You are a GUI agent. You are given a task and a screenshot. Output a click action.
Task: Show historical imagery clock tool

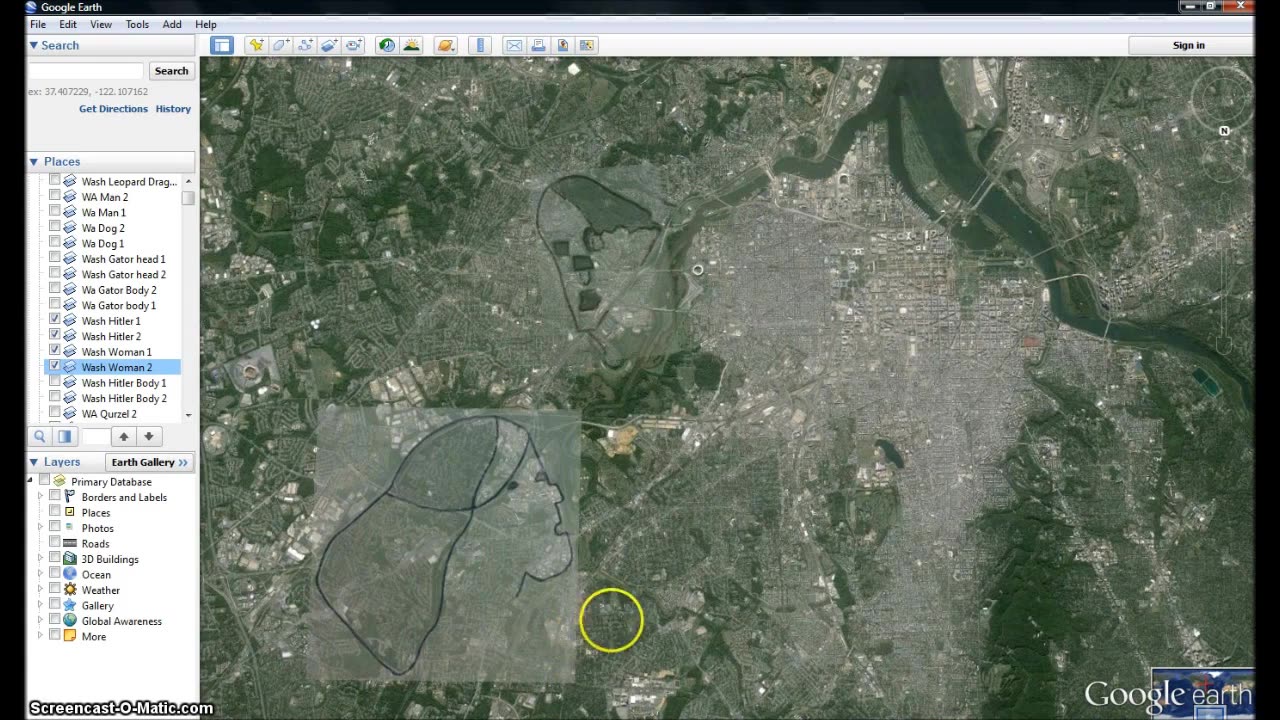point(386,45)
